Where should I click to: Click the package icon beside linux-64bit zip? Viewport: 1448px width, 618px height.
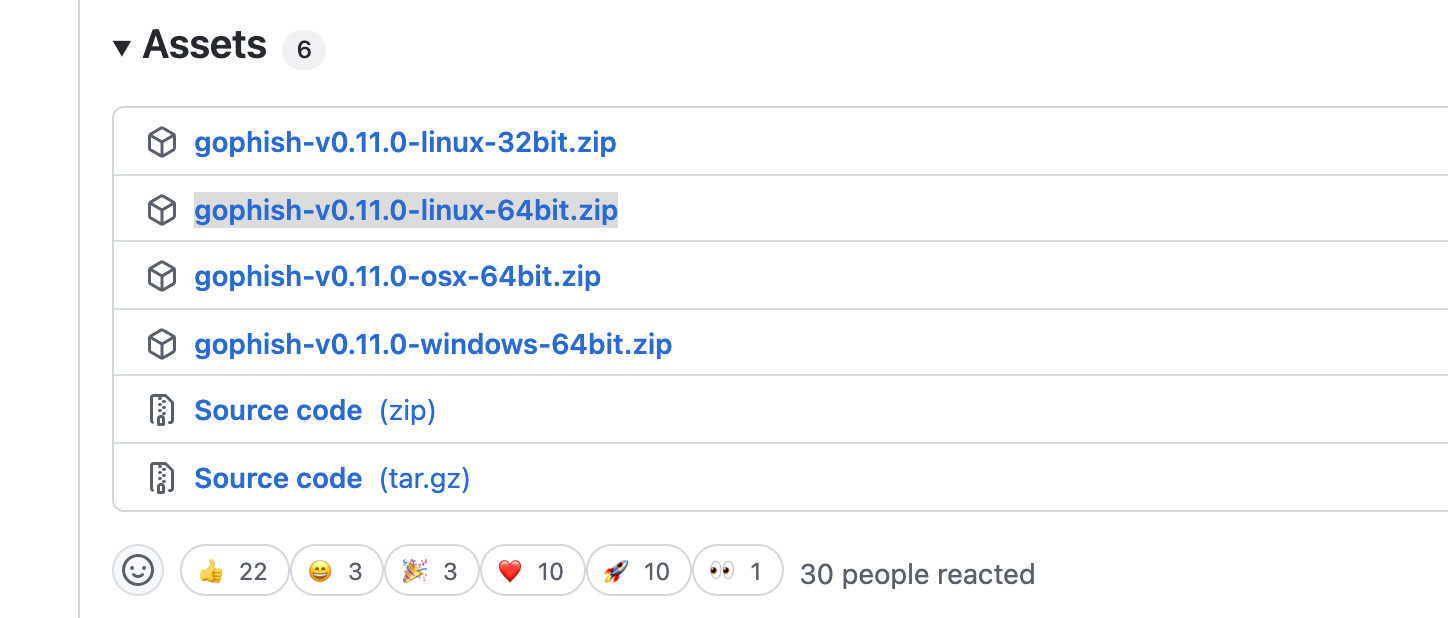(162, 210)
